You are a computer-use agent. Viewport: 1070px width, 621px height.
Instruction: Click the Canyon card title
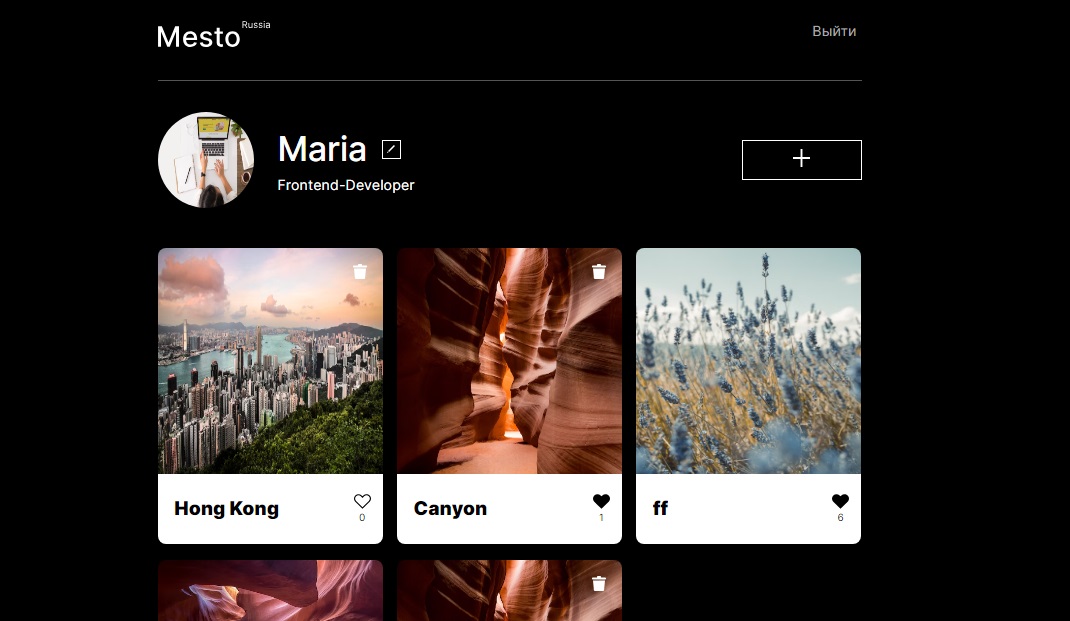450,509
